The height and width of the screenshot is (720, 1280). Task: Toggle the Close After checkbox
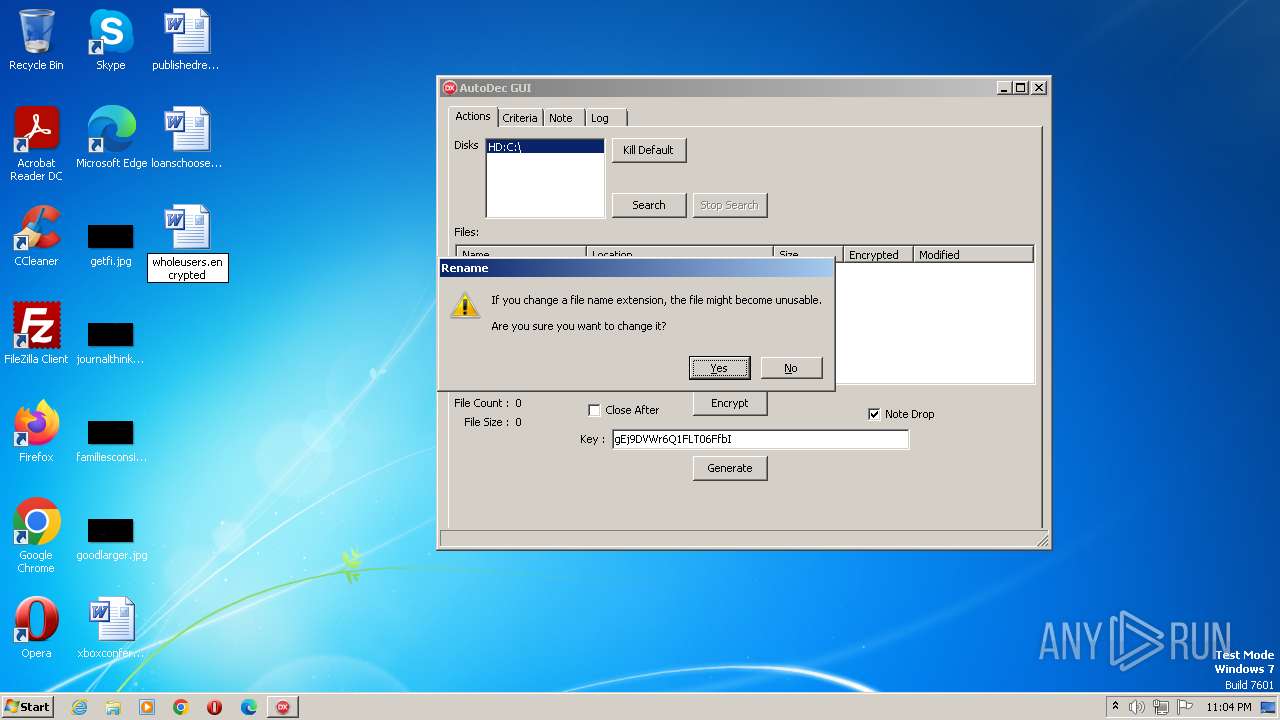tap(594, 410)
